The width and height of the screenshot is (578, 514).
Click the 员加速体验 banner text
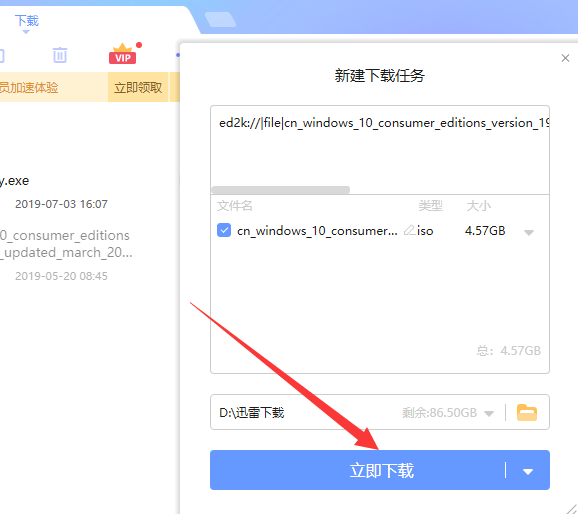coord(29,87)
